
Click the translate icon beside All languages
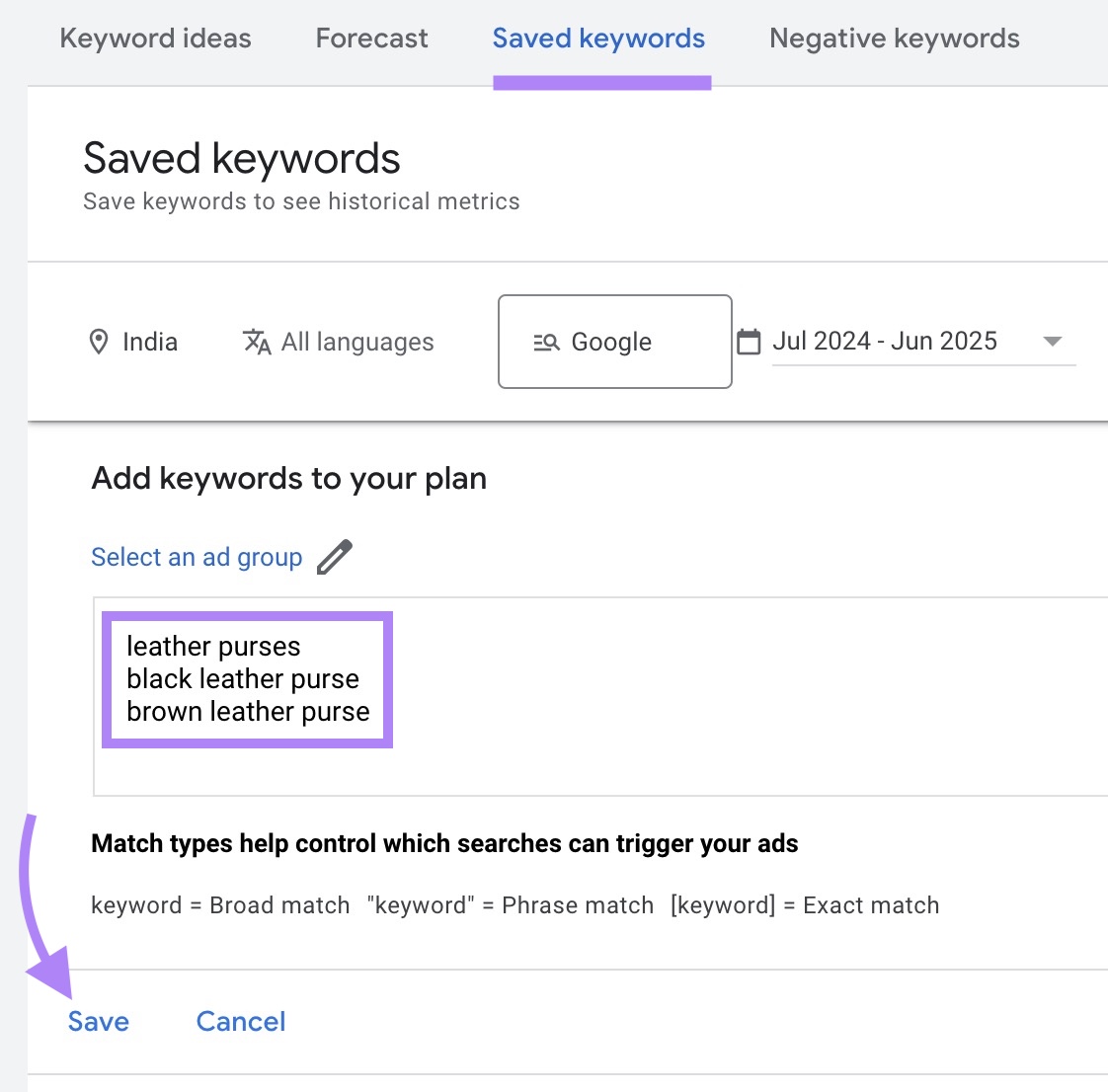coord(256,342)
